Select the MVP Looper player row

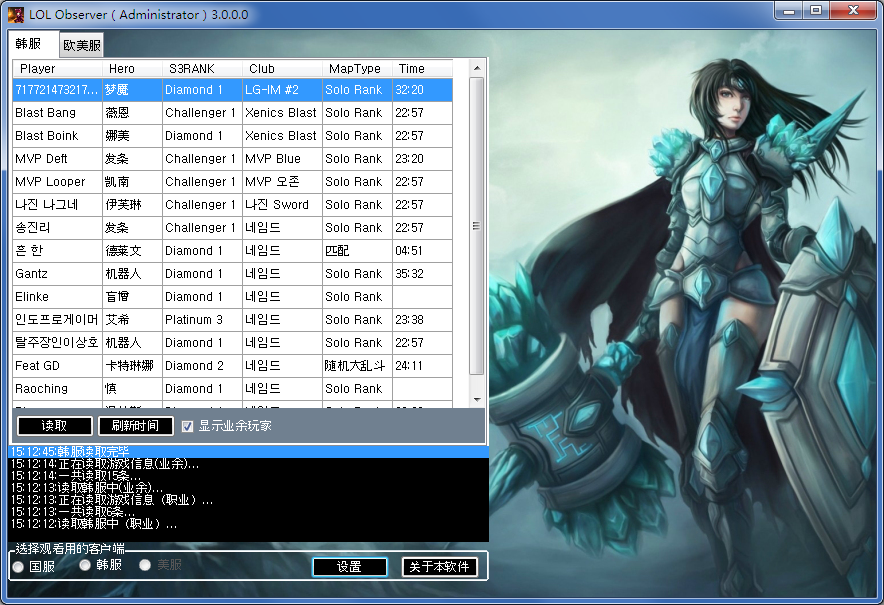[x=232, y=182]
